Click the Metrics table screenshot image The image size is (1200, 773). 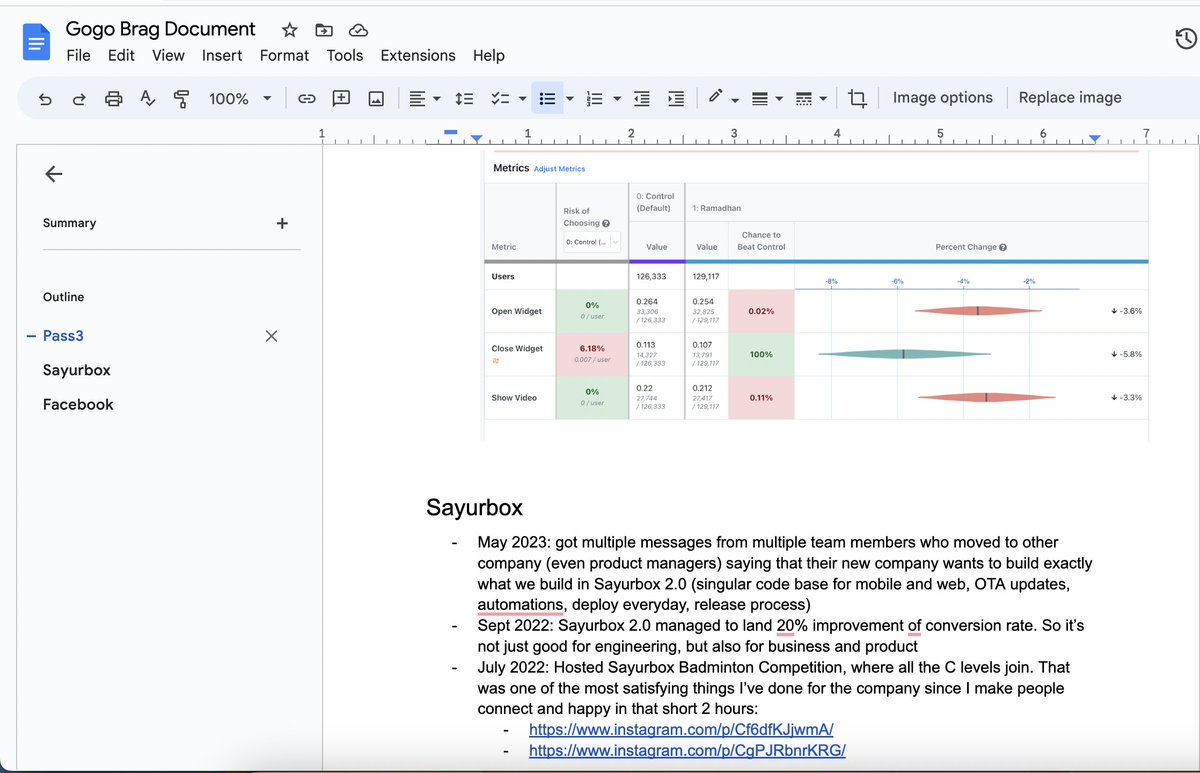tap(816, 296)
